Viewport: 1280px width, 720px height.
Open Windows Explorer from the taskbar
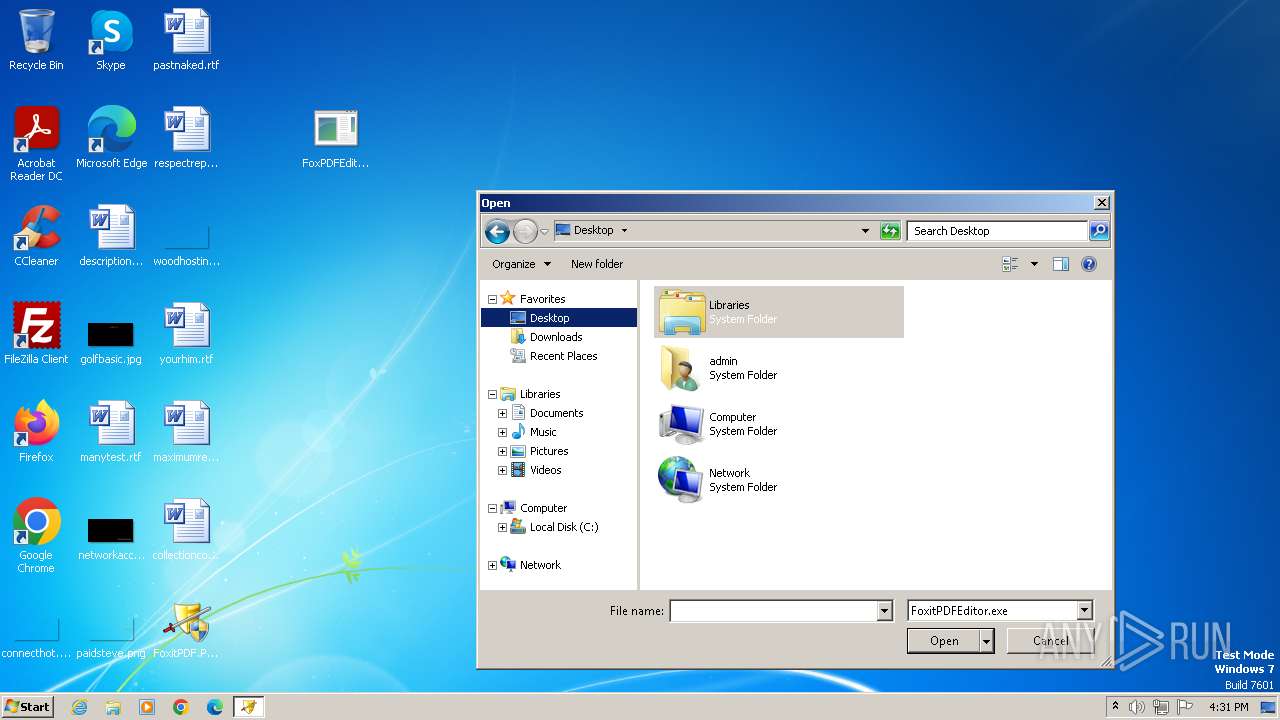113,707
